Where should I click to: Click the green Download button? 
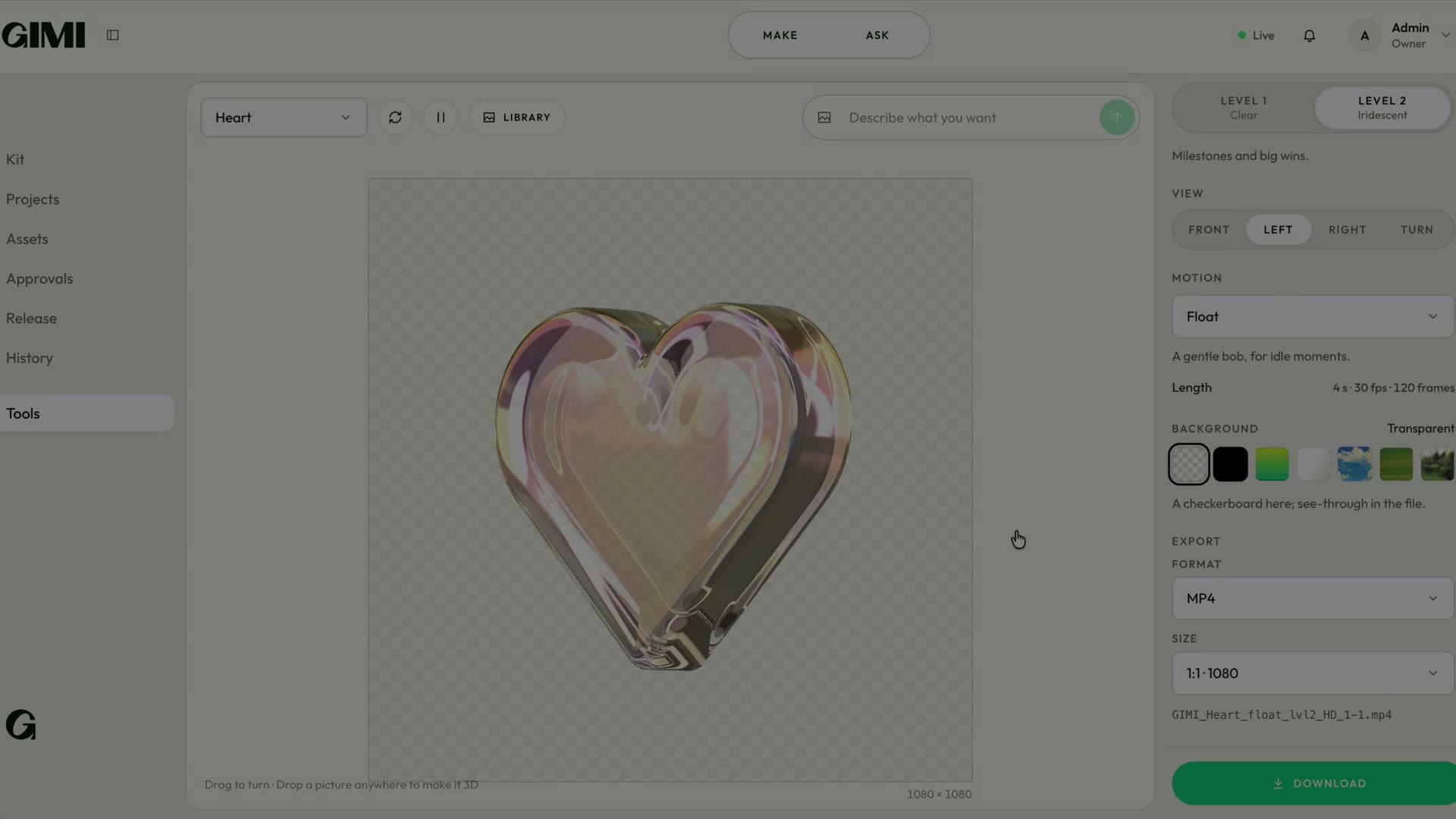[1313, 783]
